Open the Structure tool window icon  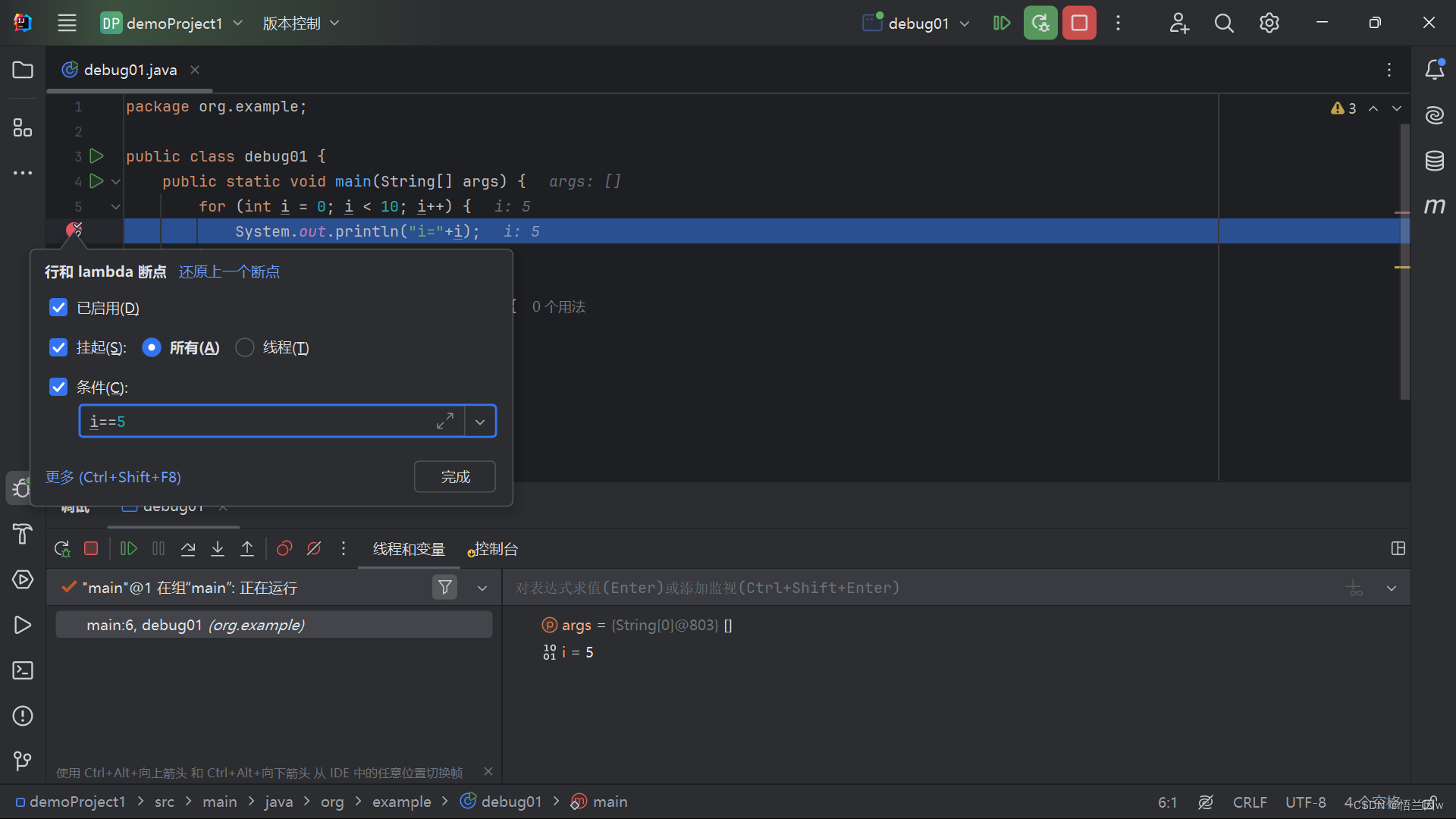click(x=23, y=127)
